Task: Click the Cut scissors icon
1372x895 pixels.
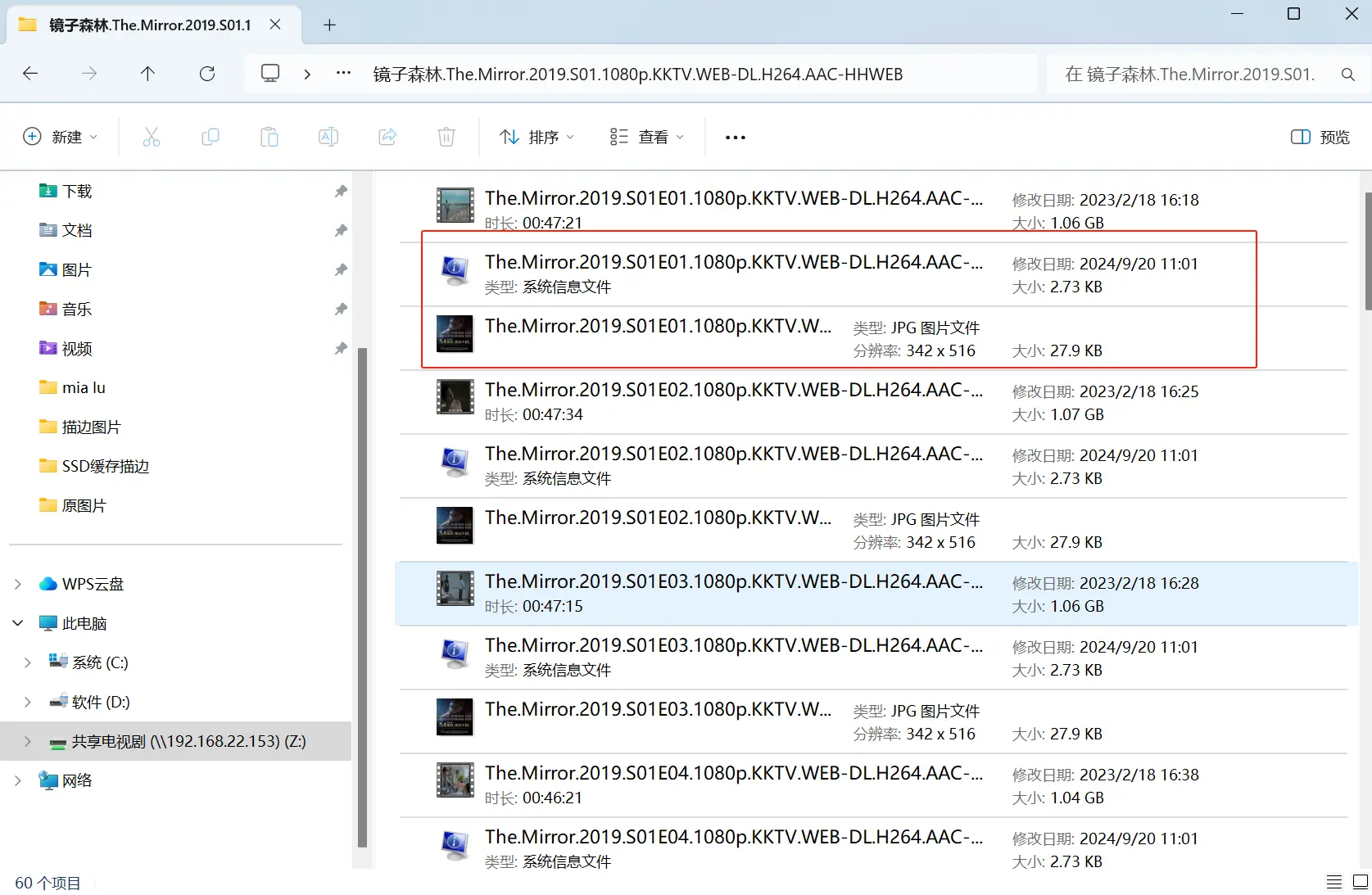Action: 152,137
